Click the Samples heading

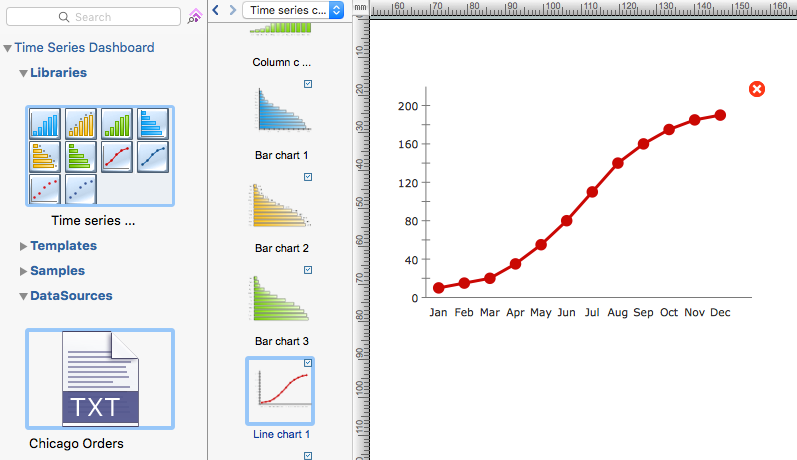click(57, 271)
